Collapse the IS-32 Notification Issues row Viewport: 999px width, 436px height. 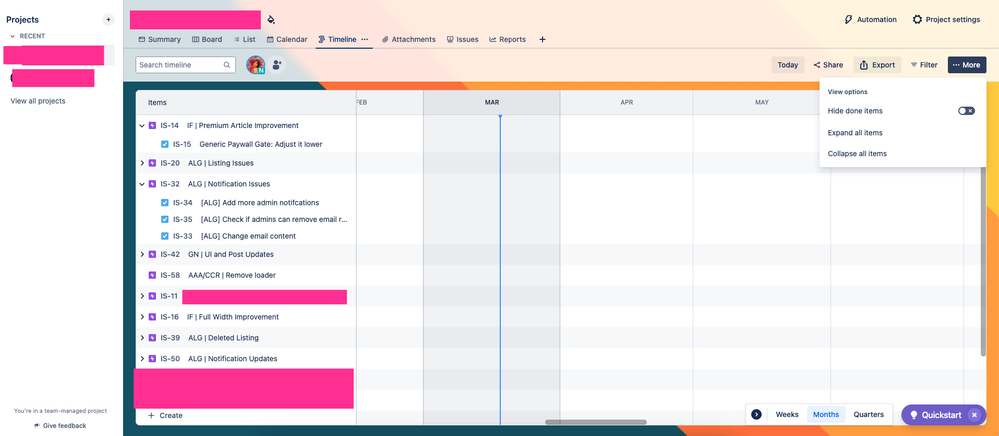pos(142,184)
